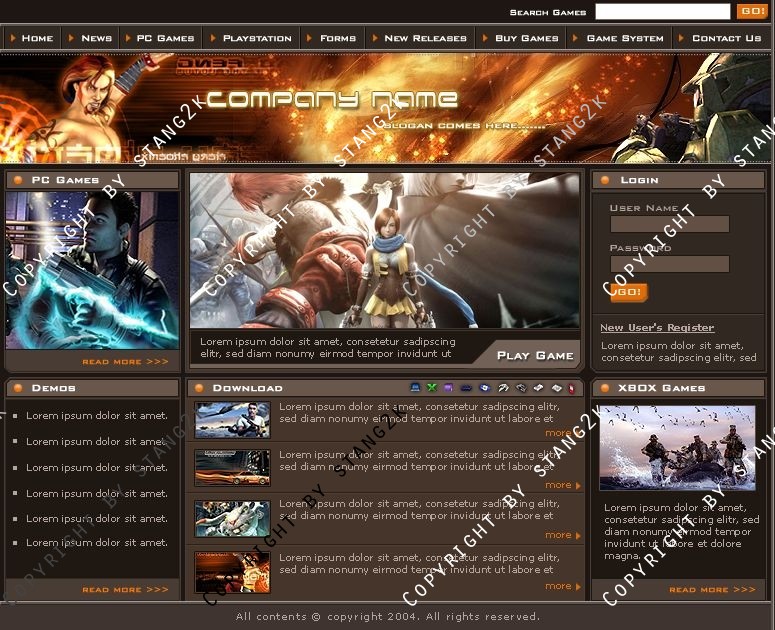Screen dimensions: 775x630
Task: Click the orange bullet icon beside Login heading
Action: (x=605, y=180)
